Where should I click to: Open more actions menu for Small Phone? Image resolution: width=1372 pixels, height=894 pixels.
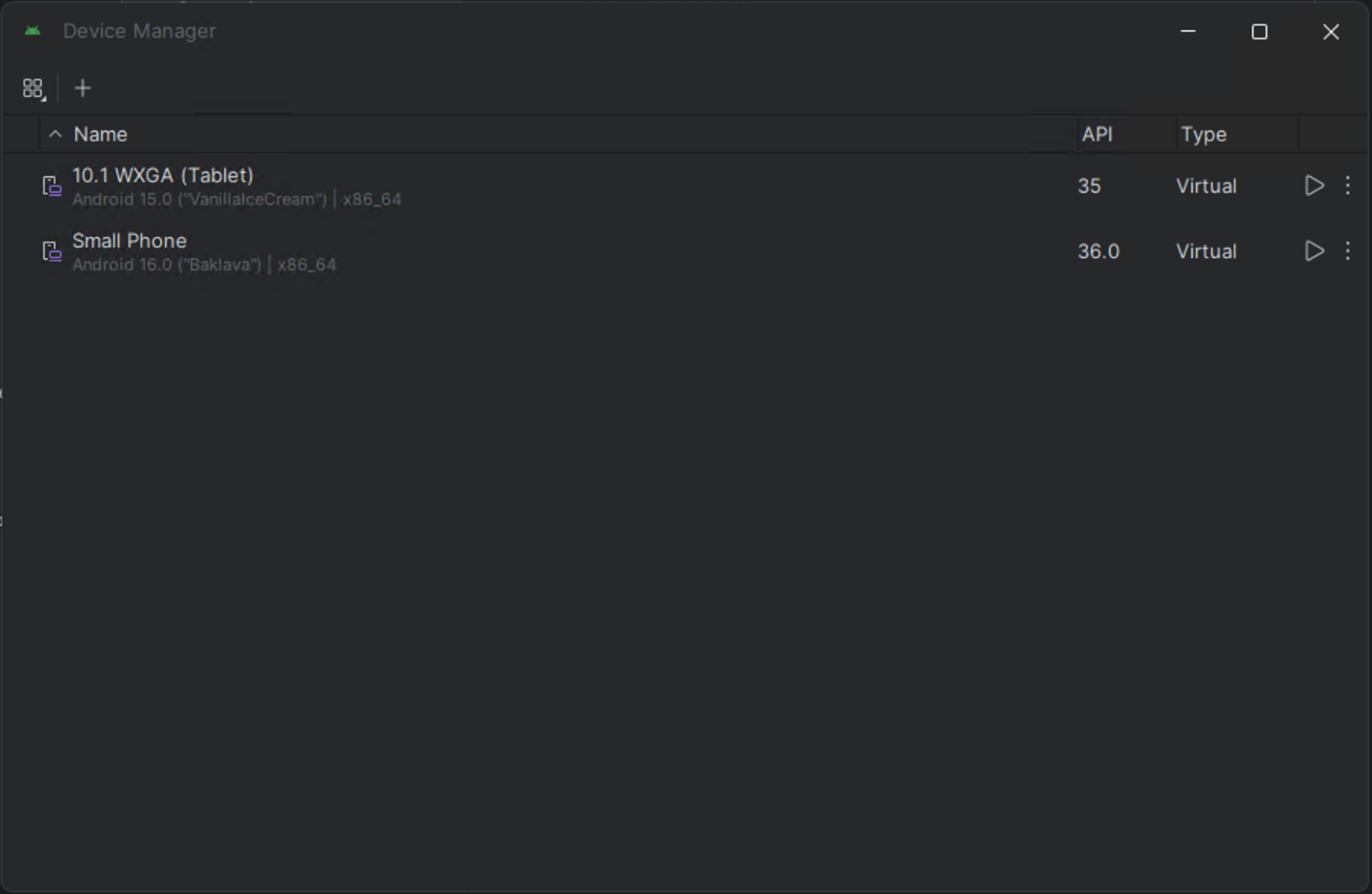pos(1348,251)
